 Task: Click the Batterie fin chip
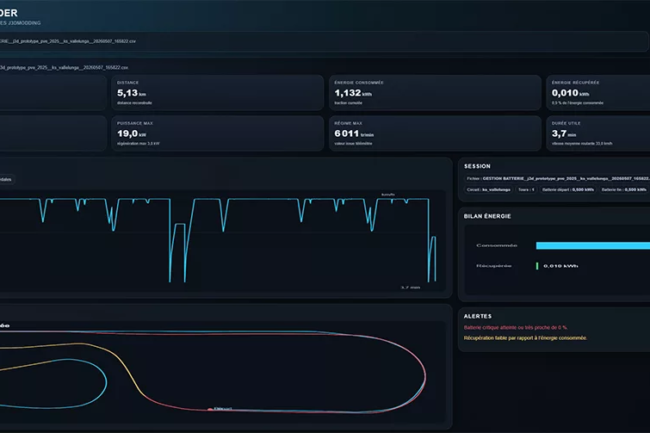624,190
